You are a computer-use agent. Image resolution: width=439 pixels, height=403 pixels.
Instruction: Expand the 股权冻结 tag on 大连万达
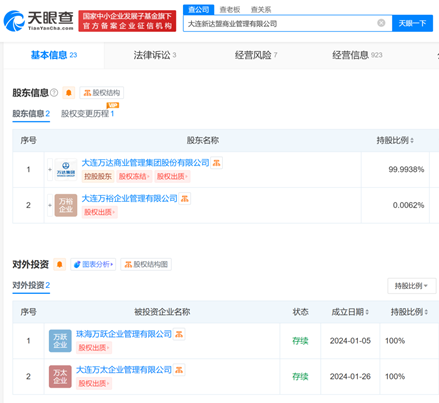tap(134, 176)
